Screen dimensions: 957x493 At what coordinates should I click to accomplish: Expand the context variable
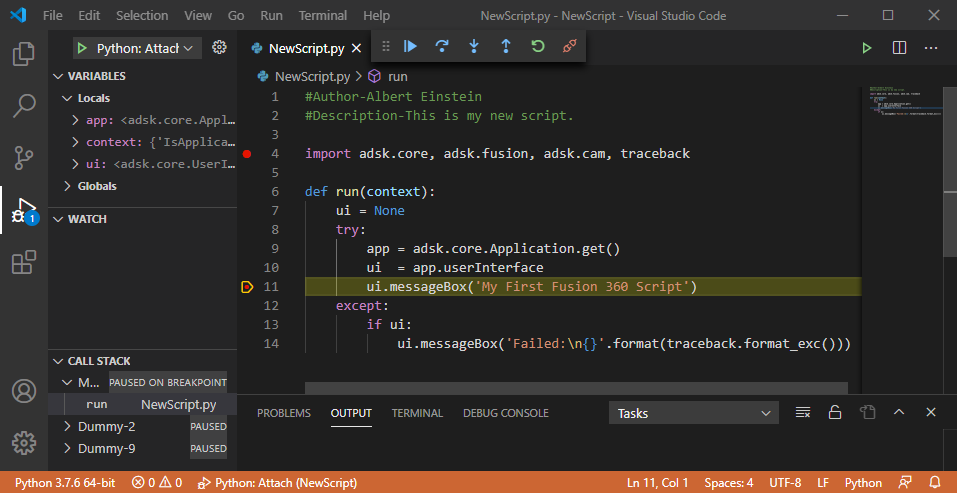pyautogui.click(x=75, y=142)
